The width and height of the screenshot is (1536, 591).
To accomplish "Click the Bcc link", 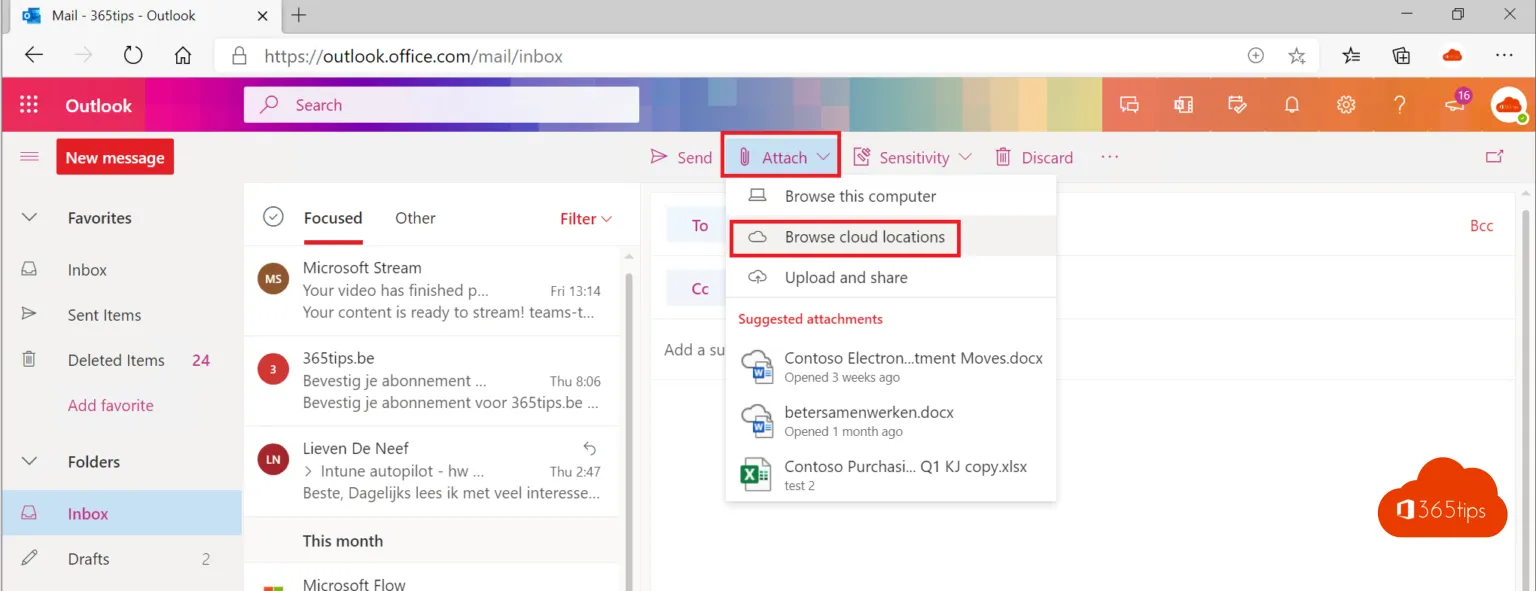I will pyautogui.click(x=1481, y=226).
